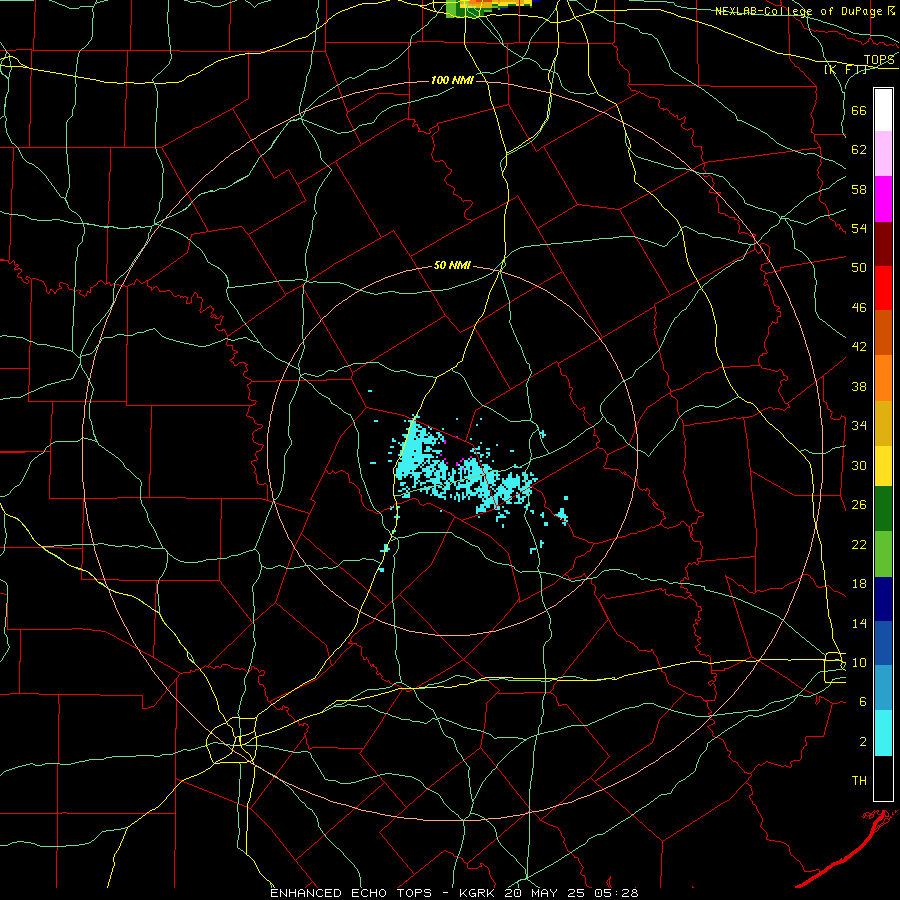Viewport: 900px width, 900px height.
Task: Click the 'K FT' legend units label
Action: pos(846,70)
